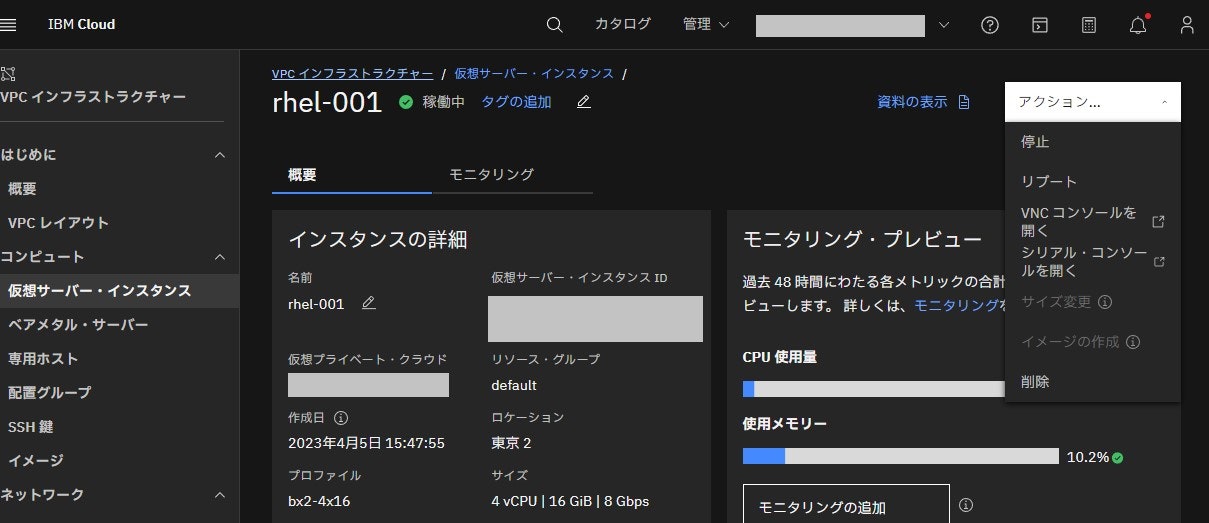Viewport: 1209px width, 523px height.
Task: Select リブート from the actions menu
Action: [1093, 182]
